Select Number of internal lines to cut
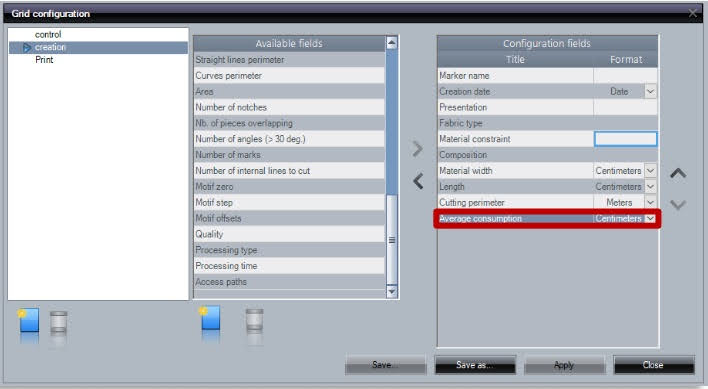Image resolution: width=708 pixels, height=389 pixels. [289, 171]
